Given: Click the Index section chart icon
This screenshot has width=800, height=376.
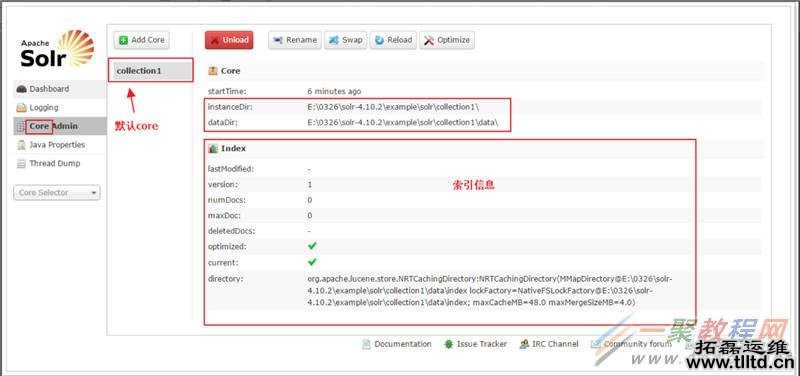Looking at the screenshot, I should [213, 148].
